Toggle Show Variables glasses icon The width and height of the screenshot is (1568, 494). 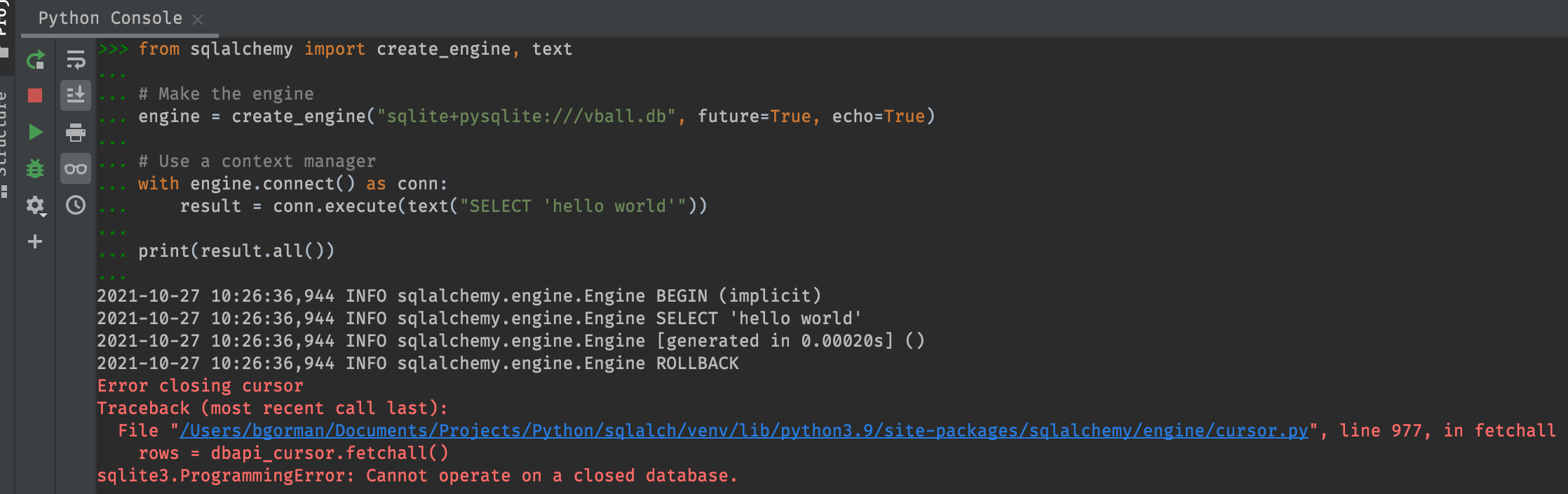75,168
